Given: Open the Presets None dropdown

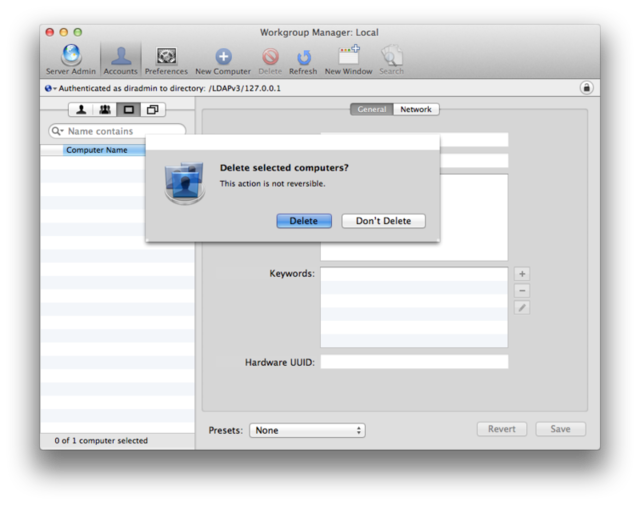Looking at the screenshot, I should tap(307, 430).
